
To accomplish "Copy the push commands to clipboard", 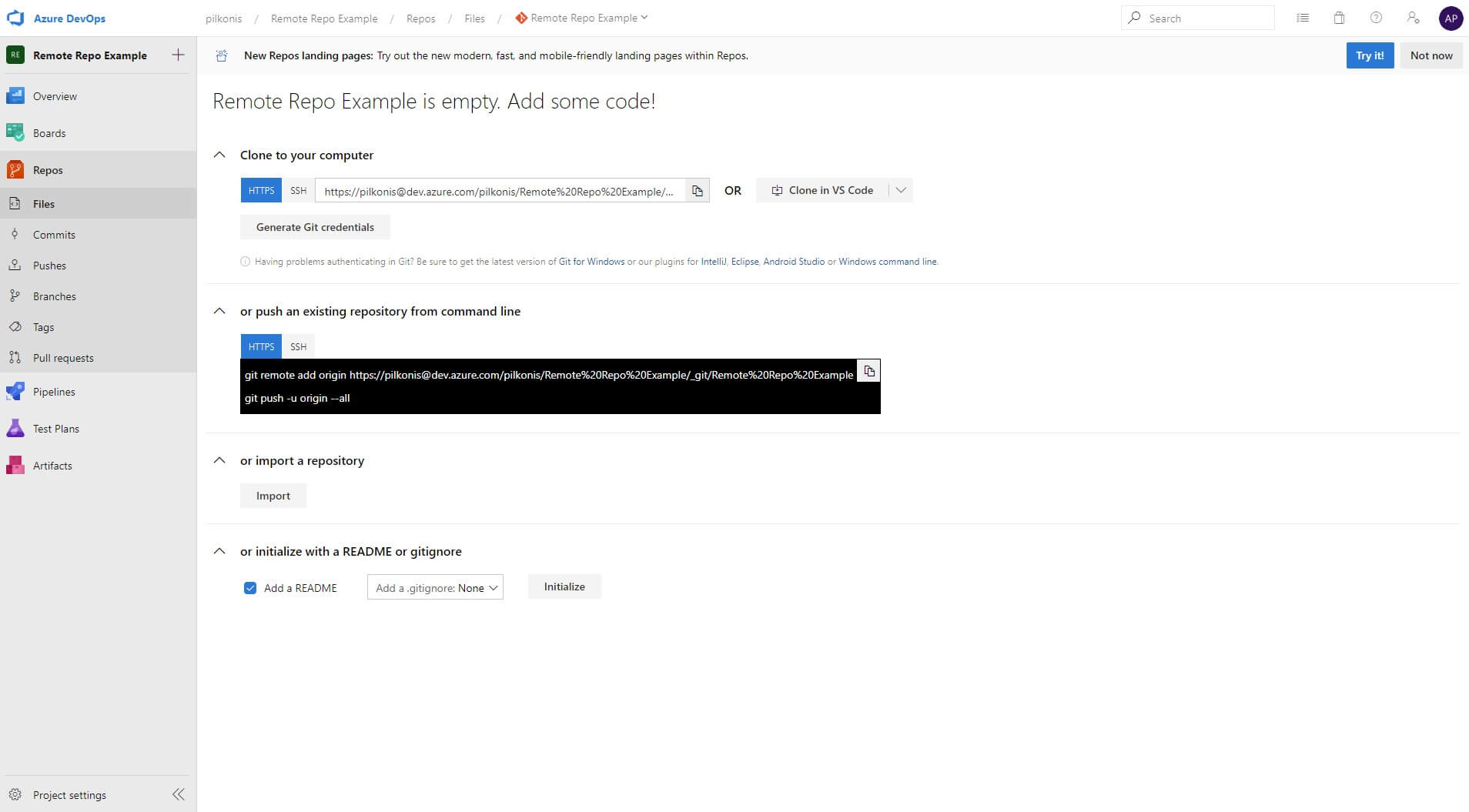I will point(869,371).
